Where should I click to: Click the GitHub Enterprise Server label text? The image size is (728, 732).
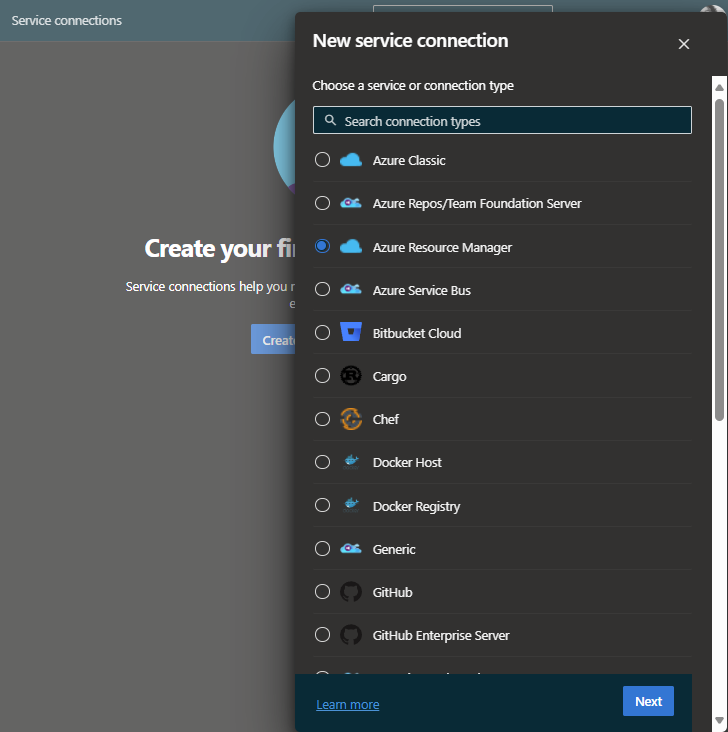tap(440, 636)
